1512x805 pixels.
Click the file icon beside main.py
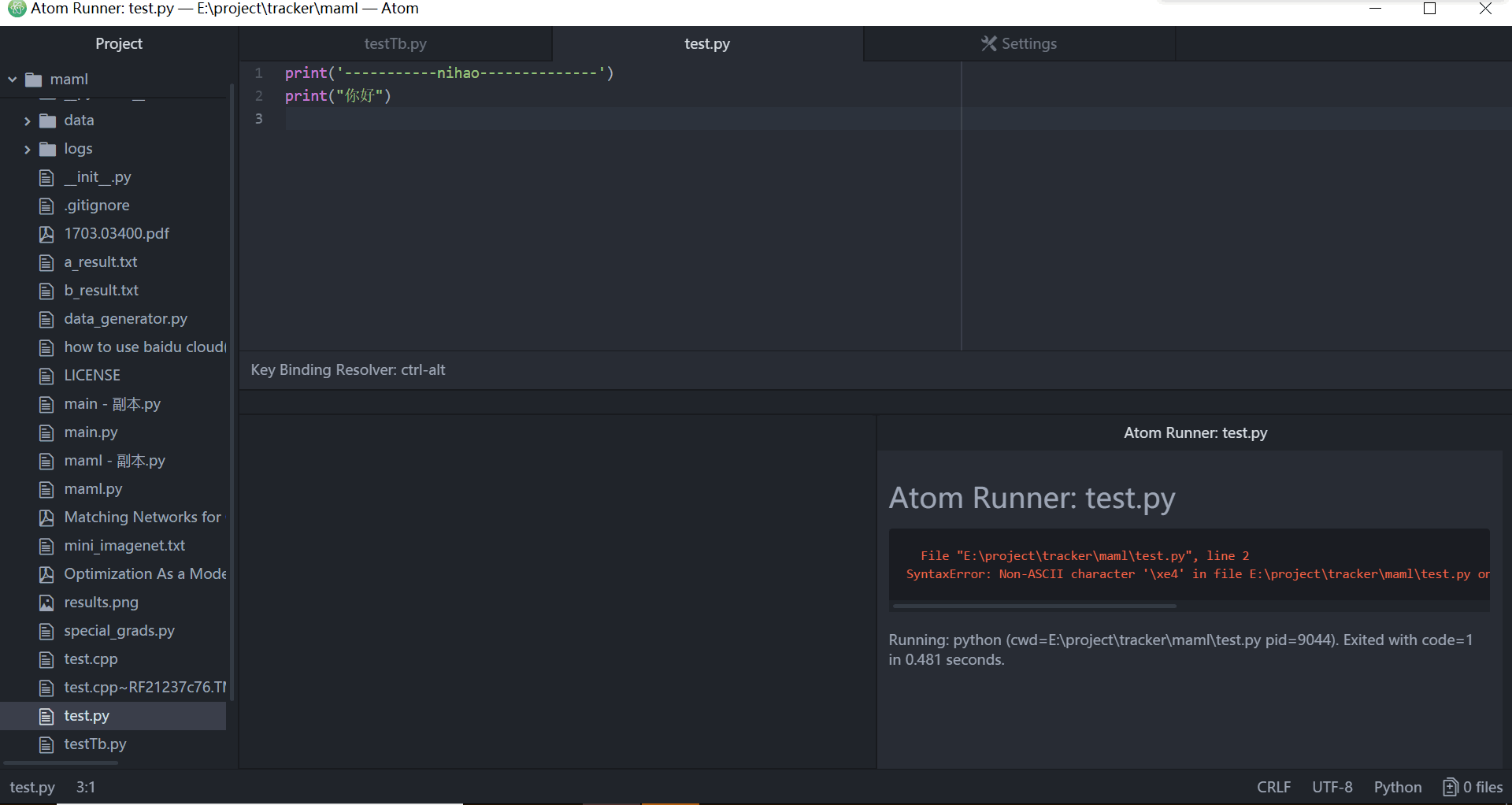pos(46,432)
